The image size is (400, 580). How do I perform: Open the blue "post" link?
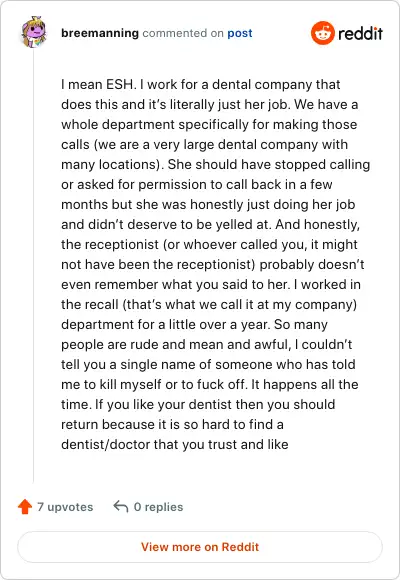pyautogui.click(x=240, y=33)
